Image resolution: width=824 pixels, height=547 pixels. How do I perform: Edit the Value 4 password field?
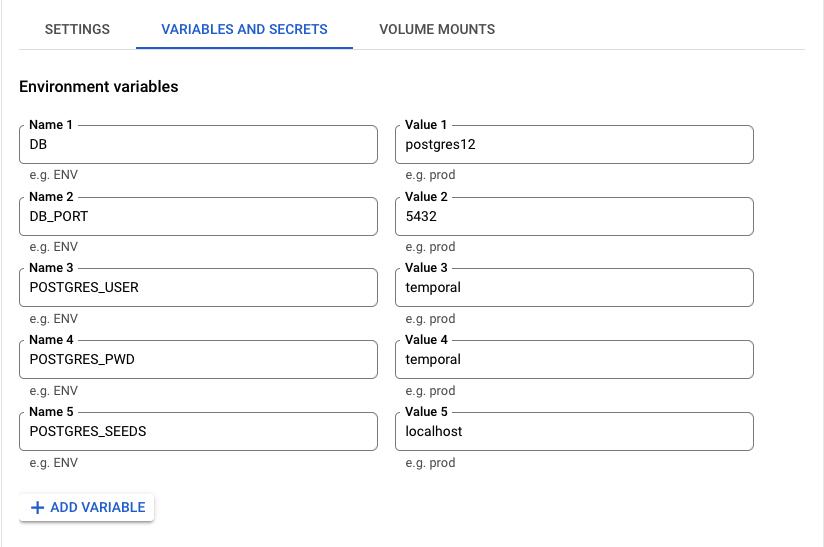(x=574, y=360)
